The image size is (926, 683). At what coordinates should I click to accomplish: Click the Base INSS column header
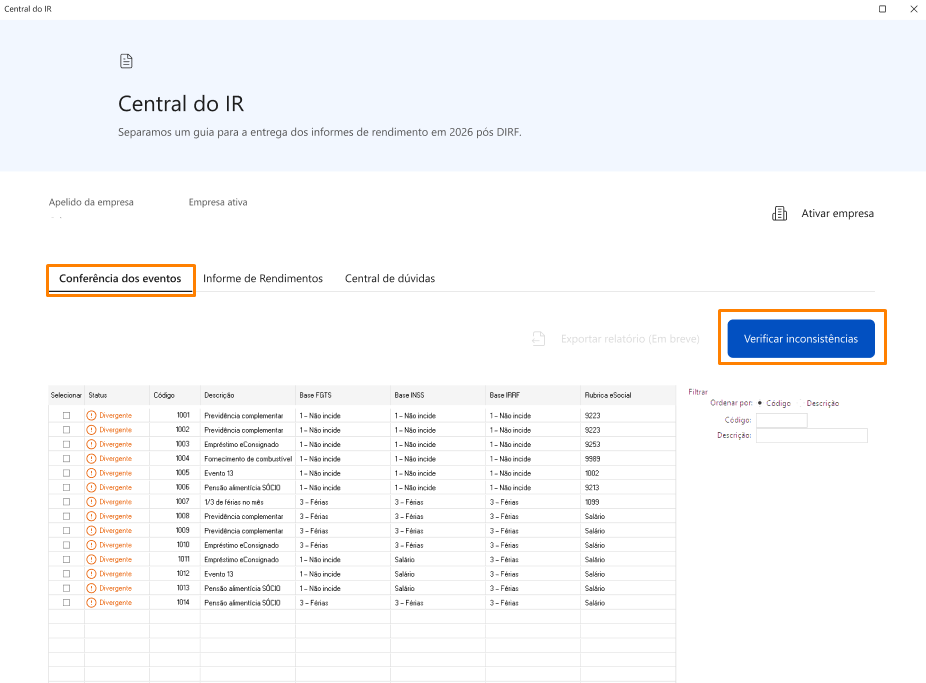click(x=438, y=396)
